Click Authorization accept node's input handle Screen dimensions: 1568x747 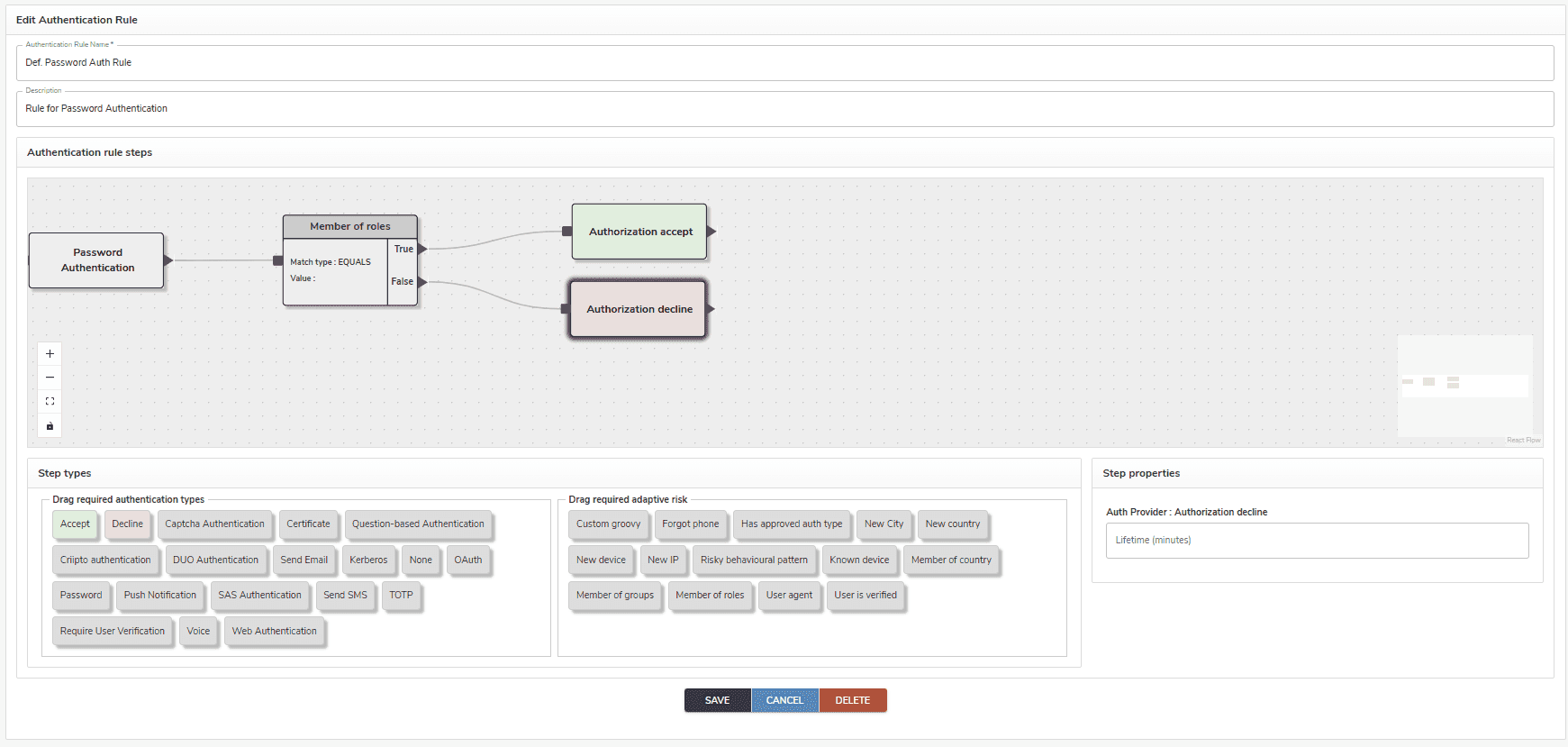(x=566, y=232)
